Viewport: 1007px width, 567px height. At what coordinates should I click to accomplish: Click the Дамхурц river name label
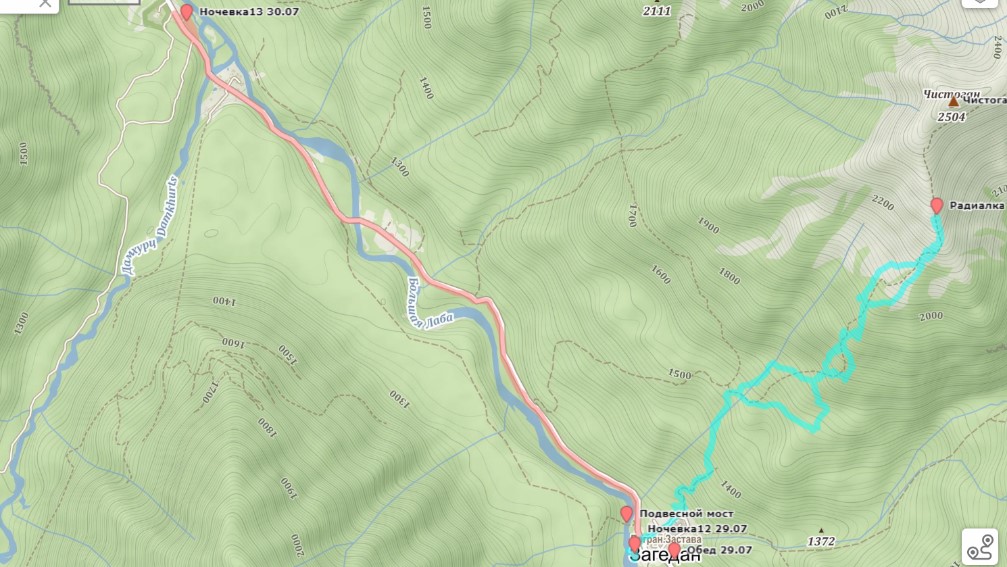[x=150, y=226]
